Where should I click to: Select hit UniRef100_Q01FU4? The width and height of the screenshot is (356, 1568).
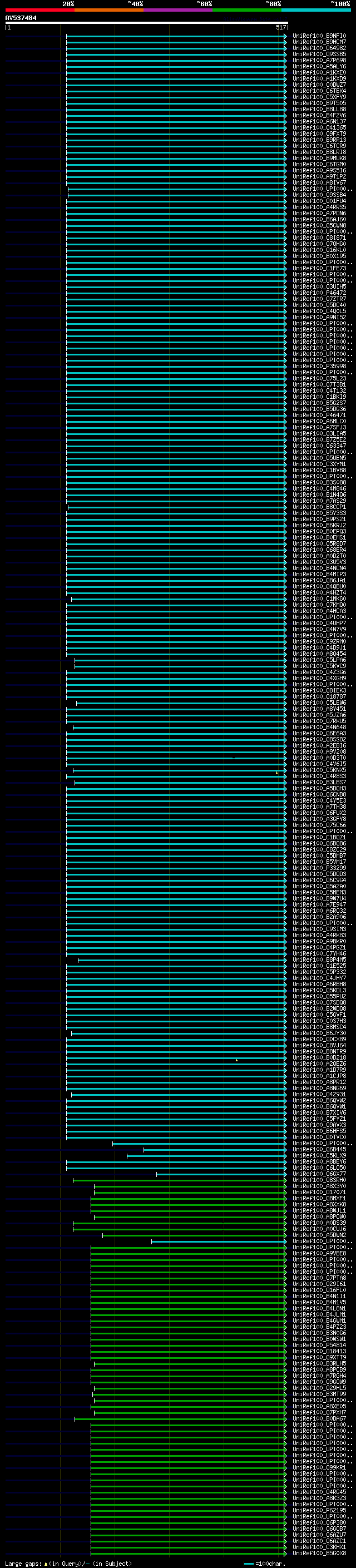point(319,201)
